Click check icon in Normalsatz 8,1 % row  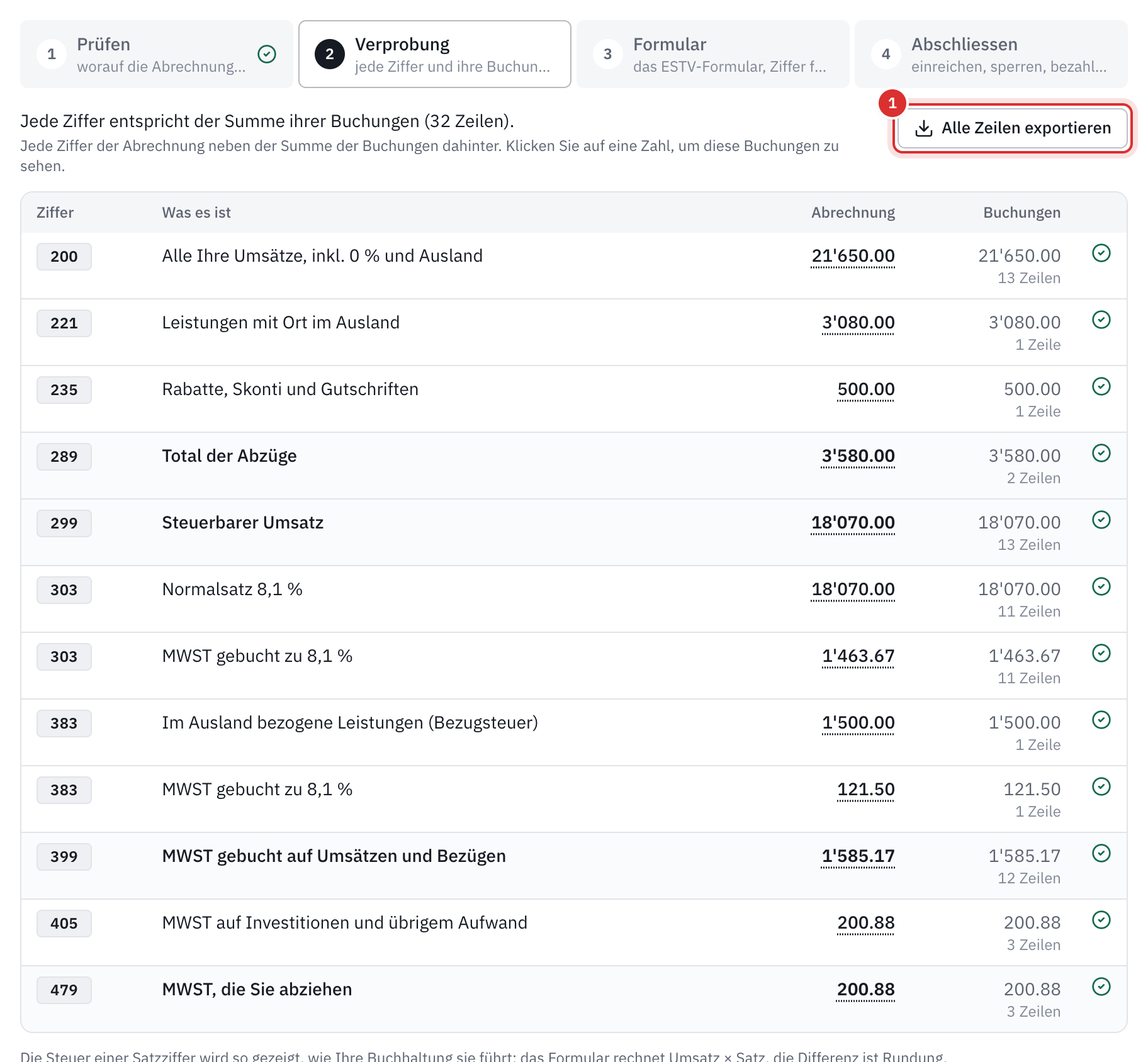[1101, 586]
